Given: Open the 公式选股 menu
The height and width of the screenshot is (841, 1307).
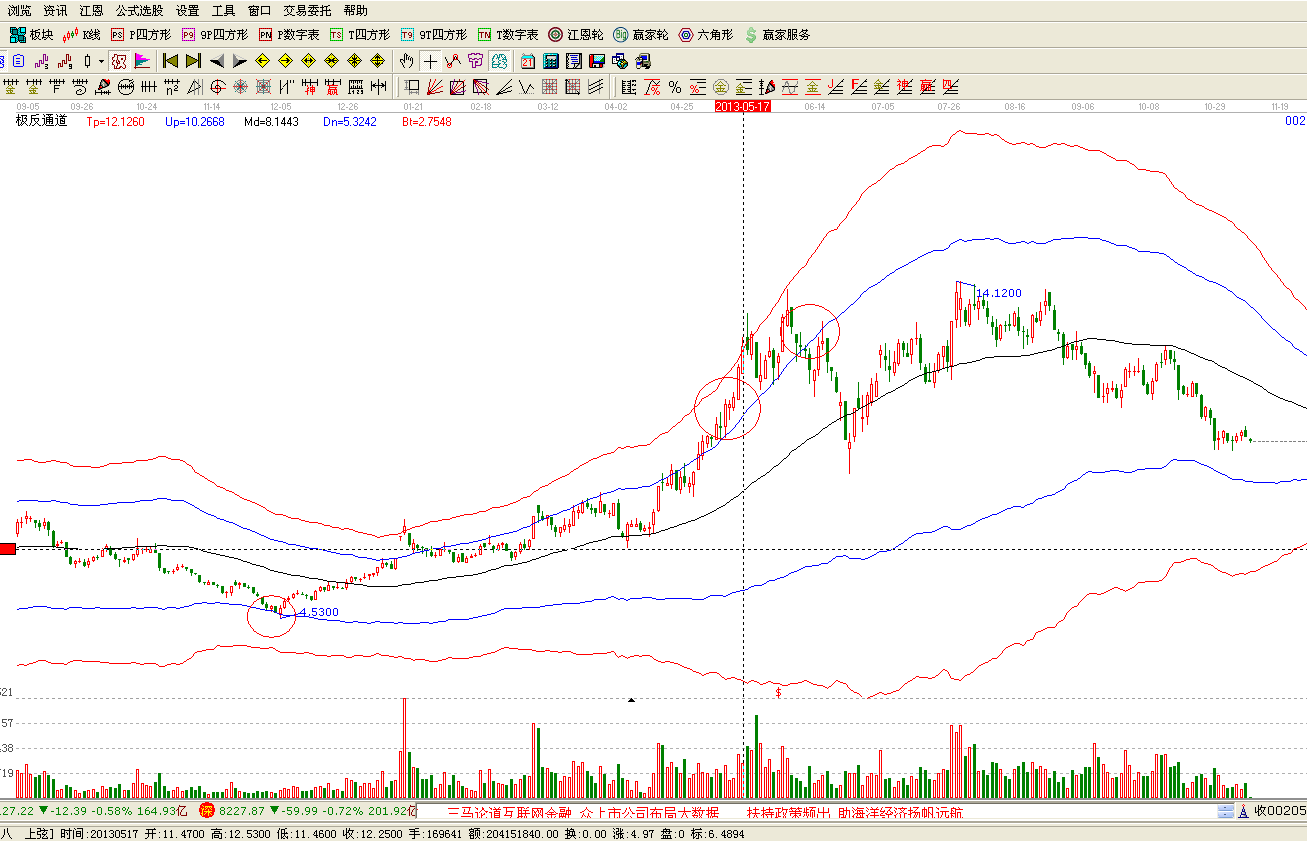Looking at the screenshot, I should coord(139,10).
